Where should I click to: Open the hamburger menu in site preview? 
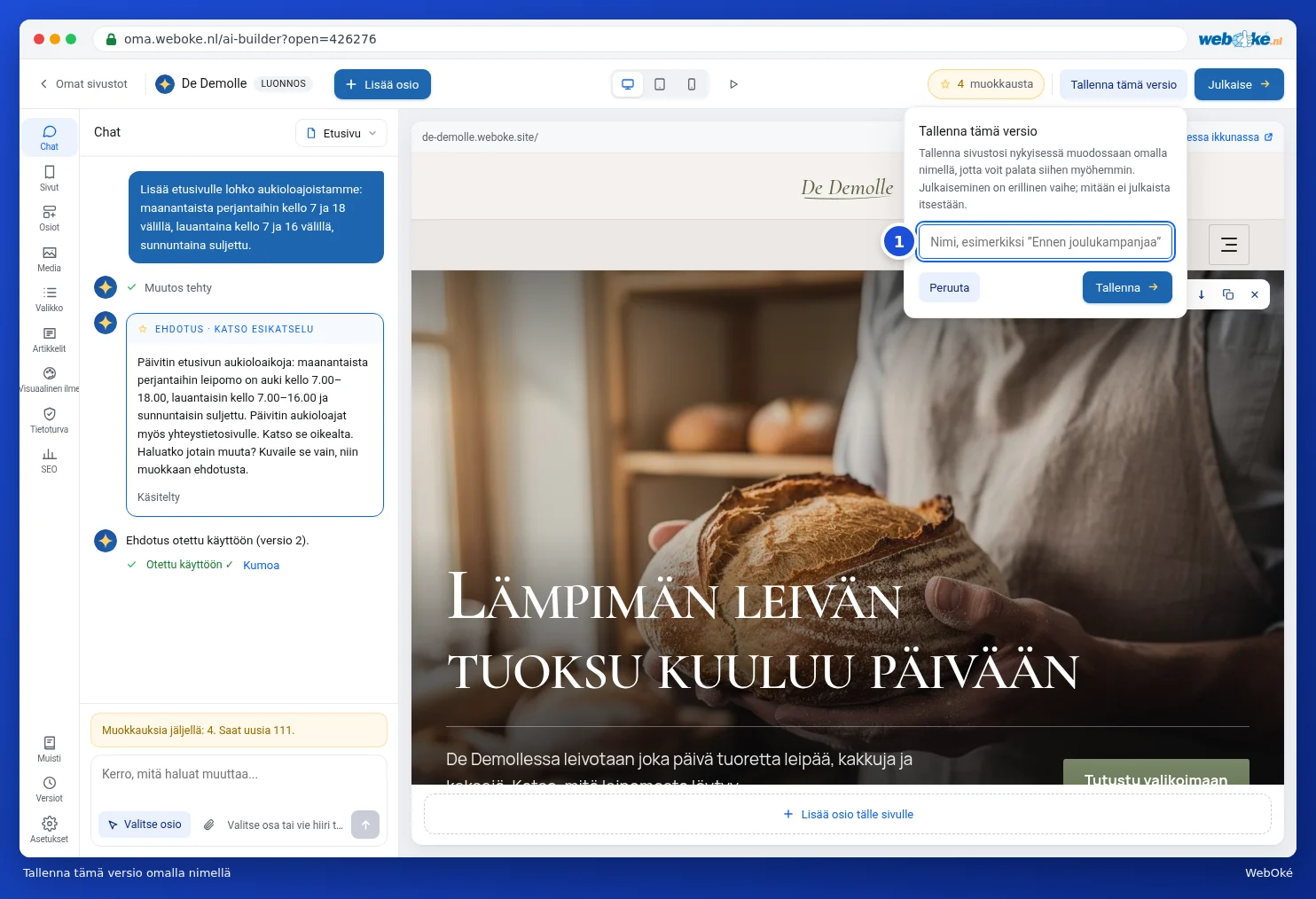point(1229,245)
